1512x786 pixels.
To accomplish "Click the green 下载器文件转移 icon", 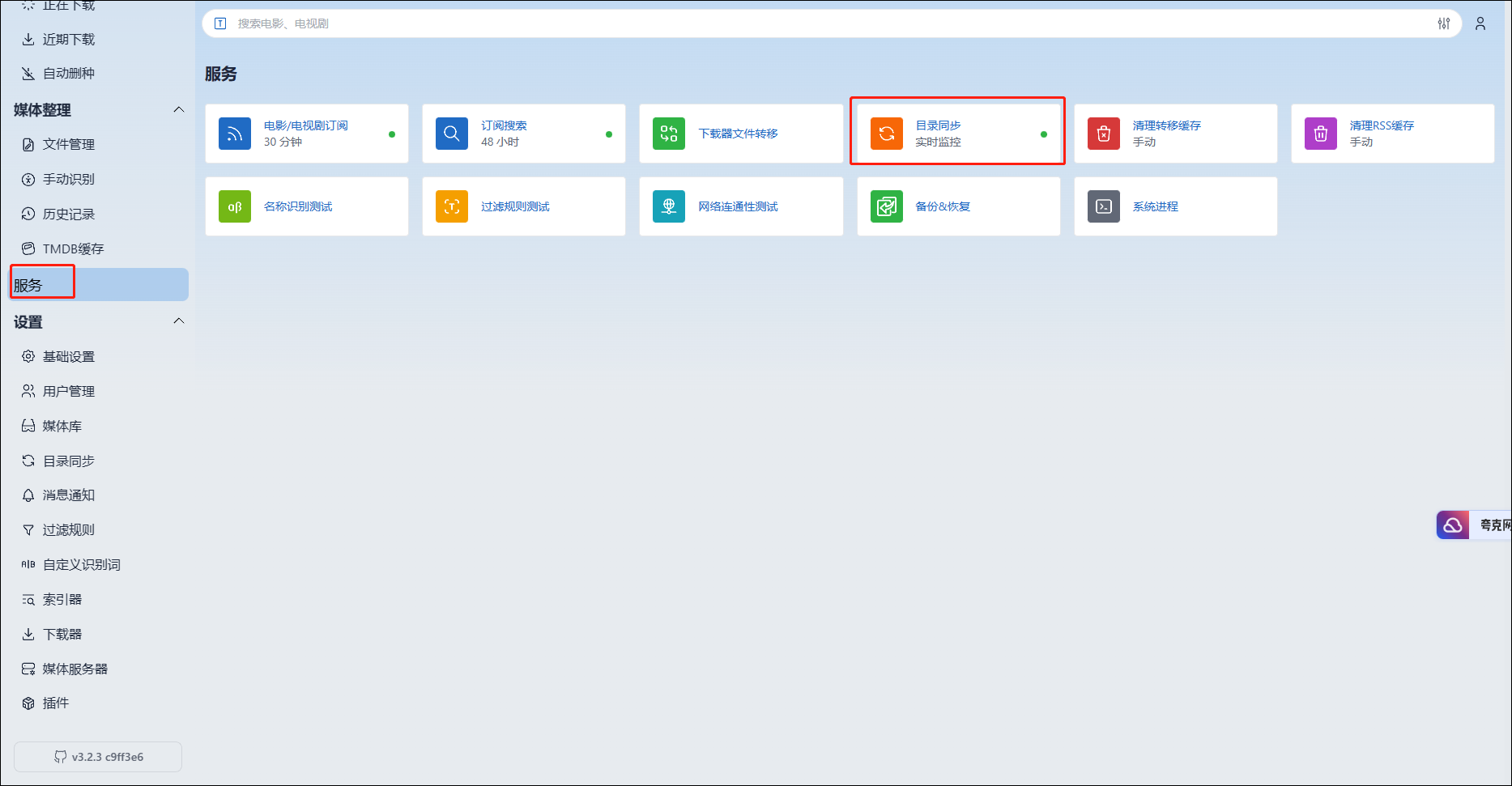I will coord(668,134).
